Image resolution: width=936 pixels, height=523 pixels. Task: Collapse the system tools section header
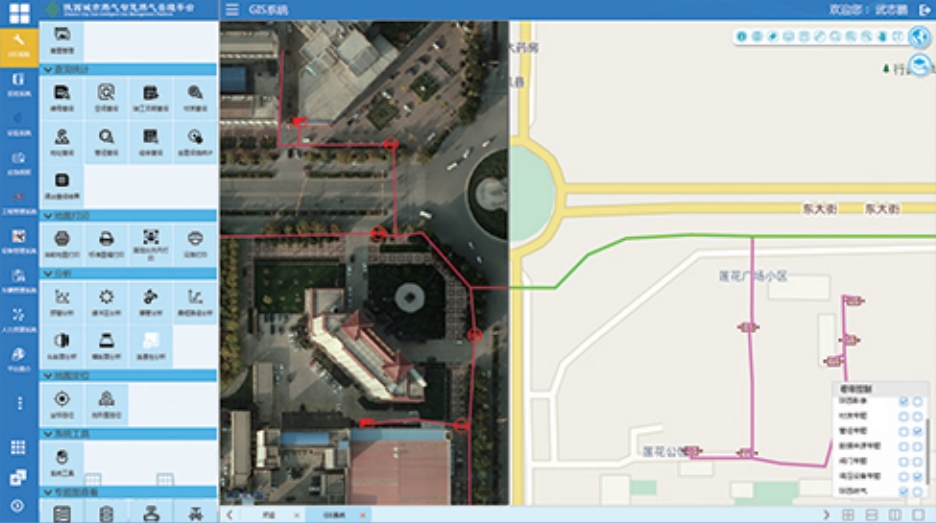point(128,434)
